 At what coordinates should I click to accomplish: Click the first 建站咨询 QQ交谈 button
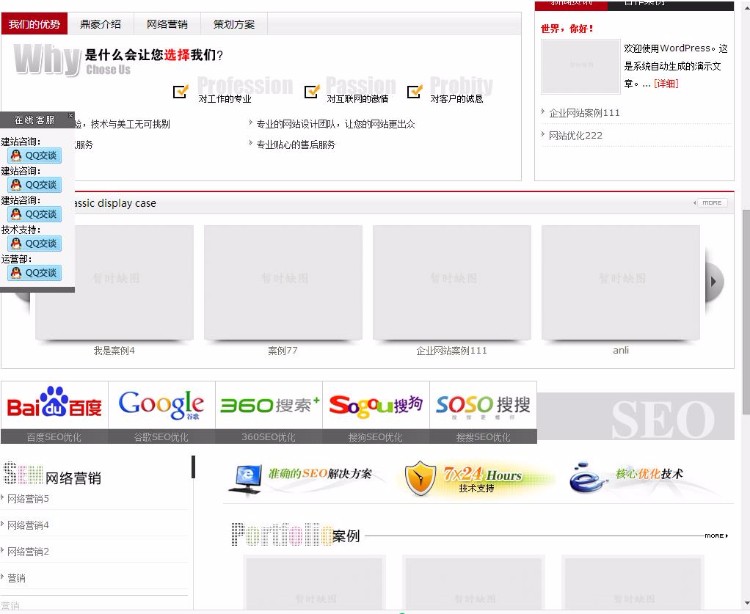point(34,155)
